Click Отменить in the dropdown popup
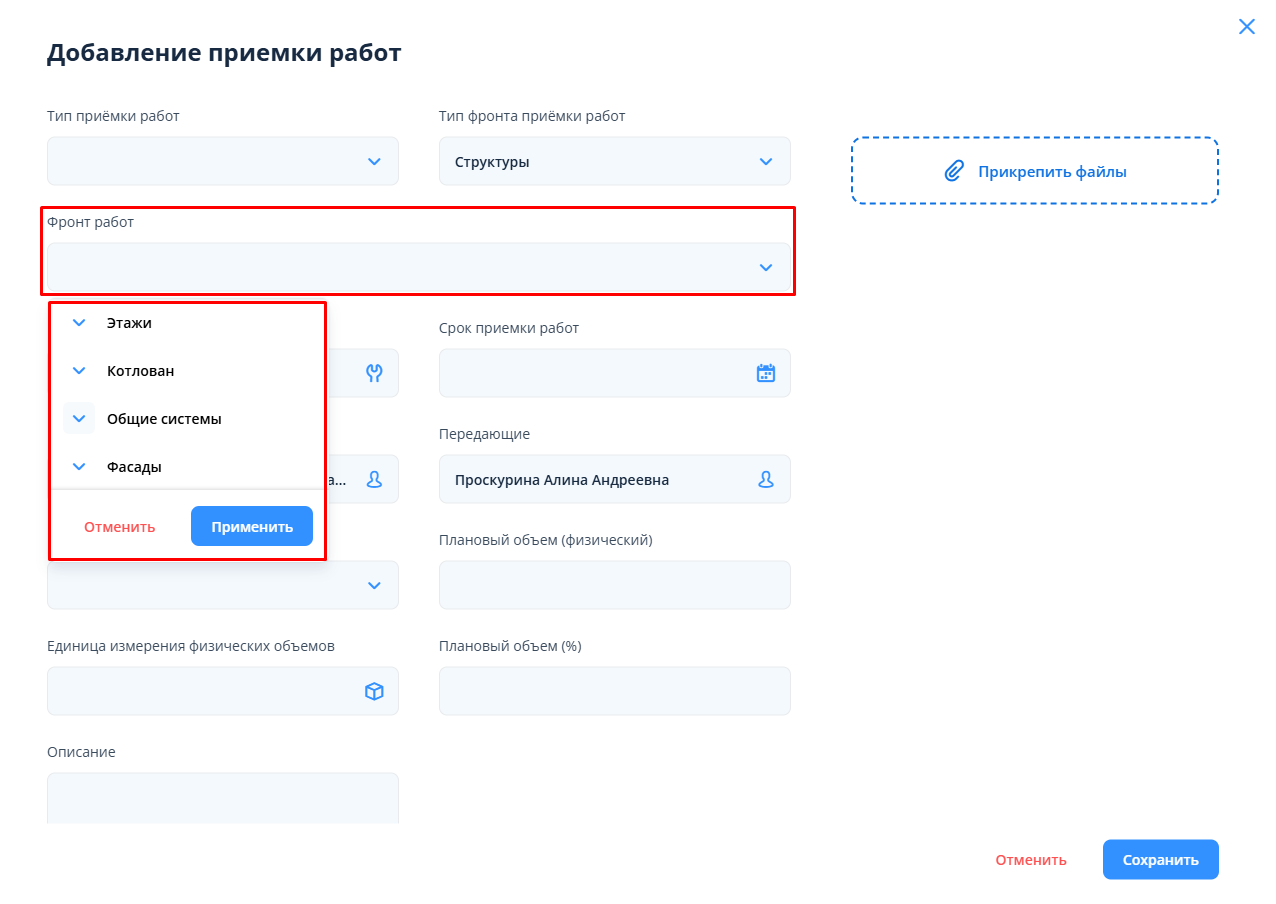The image size is (1276, 904). (x=119, y=526)
